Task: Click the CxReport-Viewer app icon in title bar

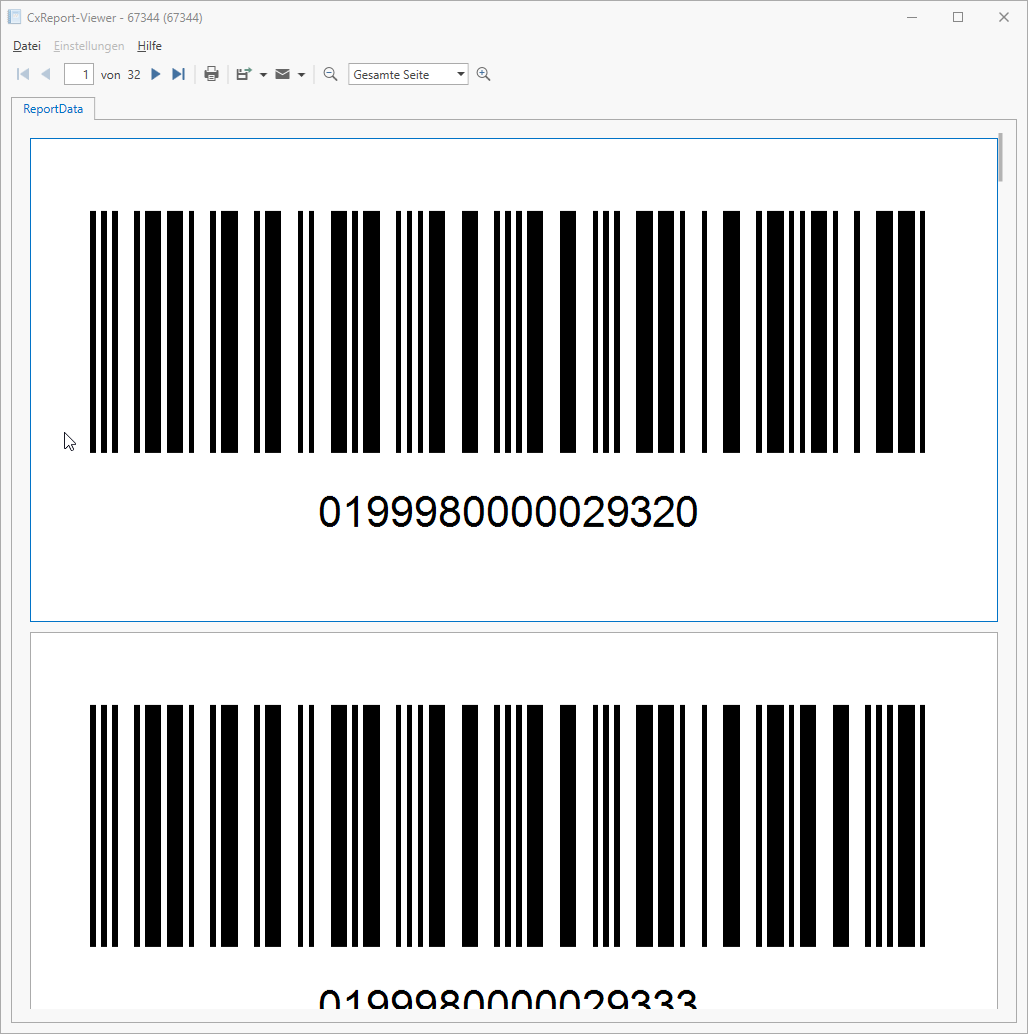Action: (15, 17)
